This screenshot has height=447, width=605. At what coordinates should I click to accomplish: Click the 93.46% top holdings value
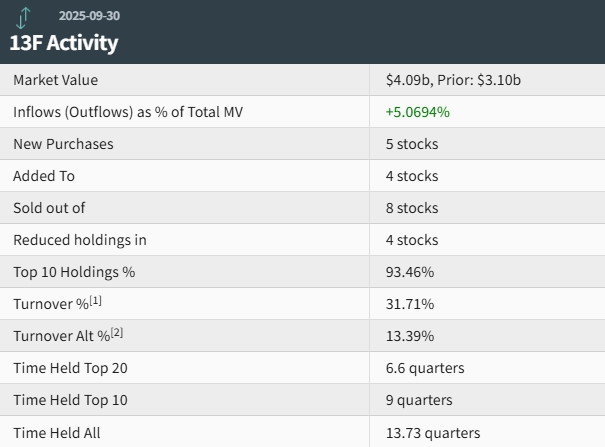(x=409, y=272)
